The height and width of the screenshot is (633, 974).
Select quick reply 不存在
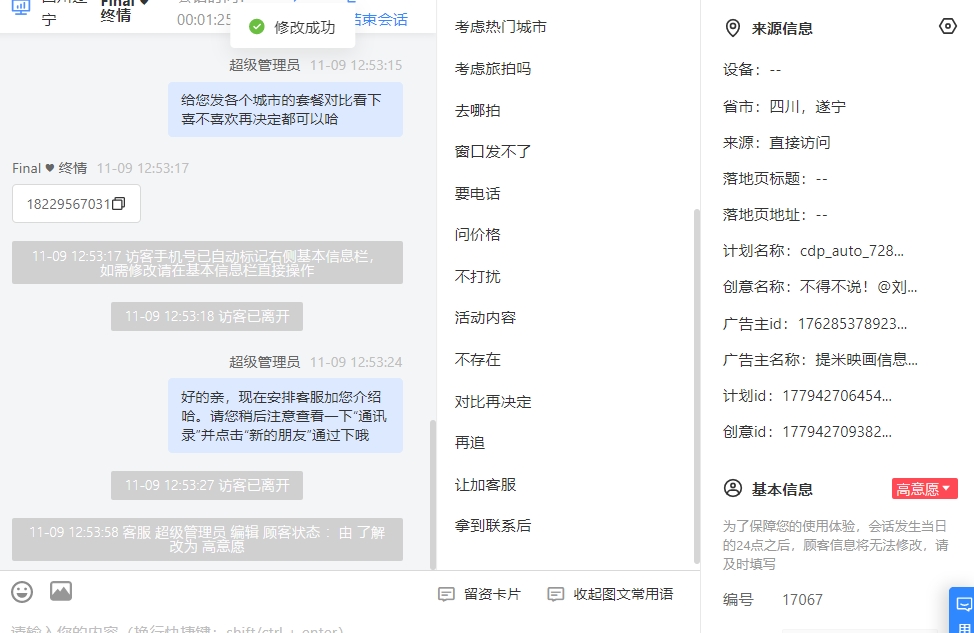(x=478, y=359)
